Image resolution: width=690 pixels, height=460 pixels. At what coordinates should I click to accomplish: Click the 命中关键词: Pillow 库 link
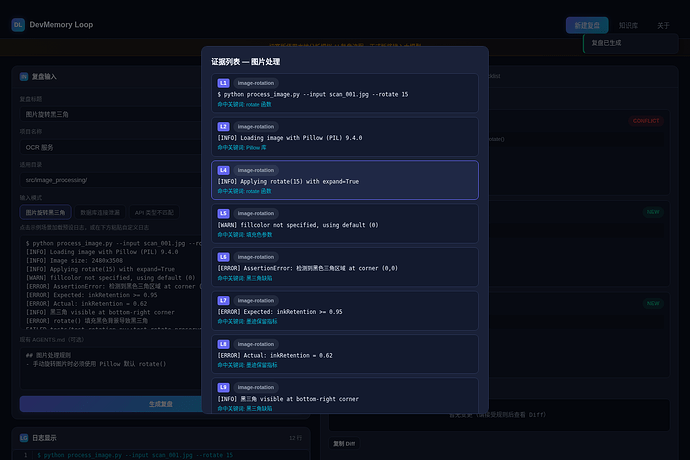(242, 147)
